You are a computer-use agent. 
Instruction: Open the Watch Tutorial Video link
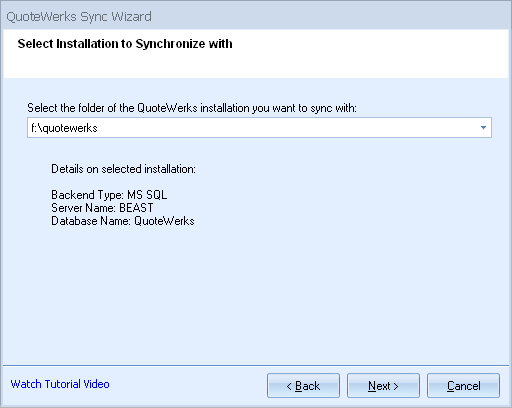(x=60, y=384)
